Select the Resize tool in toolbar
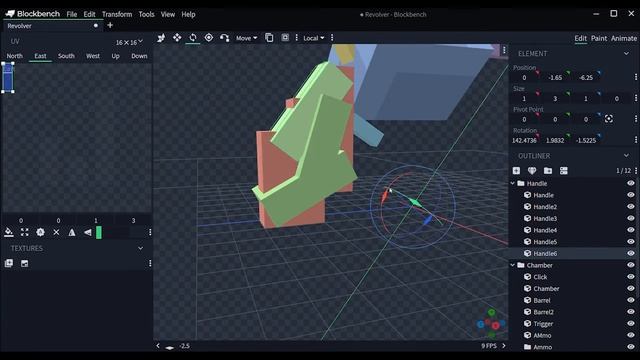The height and width of the screenshot is (360, 640). click(x=177, y=38)
